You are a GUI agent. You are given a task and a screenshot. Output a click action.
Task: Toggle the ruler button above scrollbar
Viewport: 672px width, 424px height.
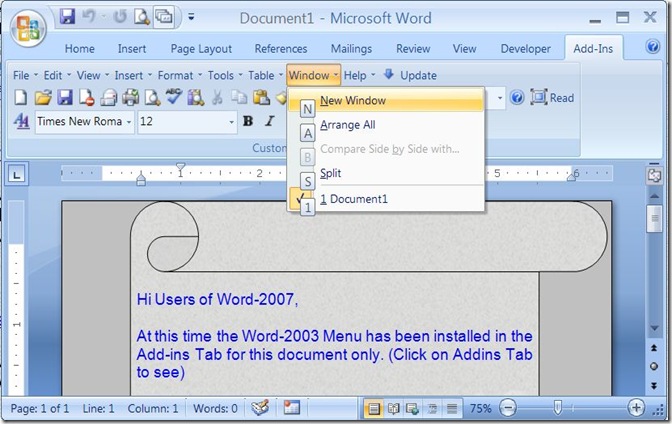click(x=654, y=176)
